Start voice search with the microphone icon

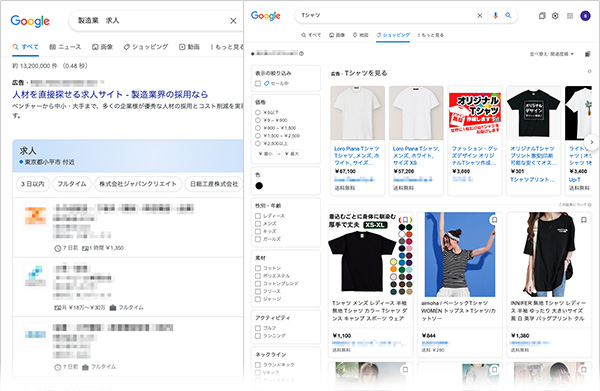tap(496, 15)
